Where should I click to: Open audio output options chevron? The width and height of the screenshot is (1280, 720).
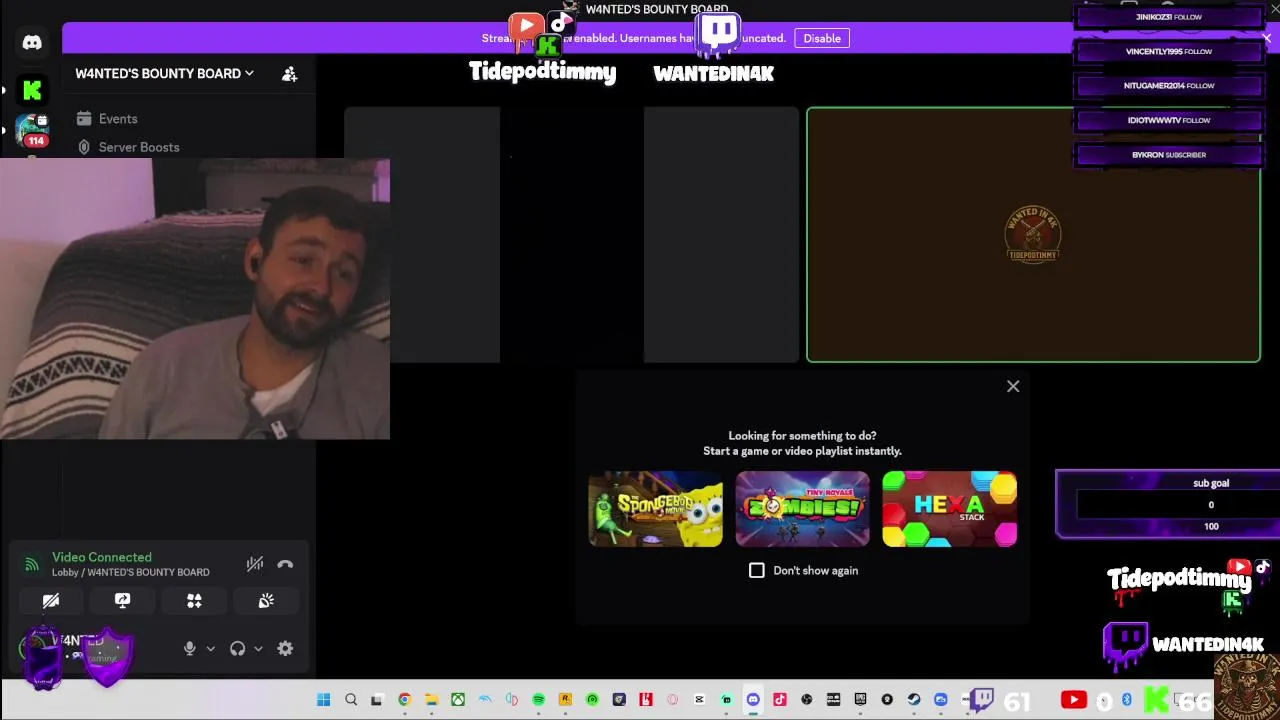click(258, 648)
